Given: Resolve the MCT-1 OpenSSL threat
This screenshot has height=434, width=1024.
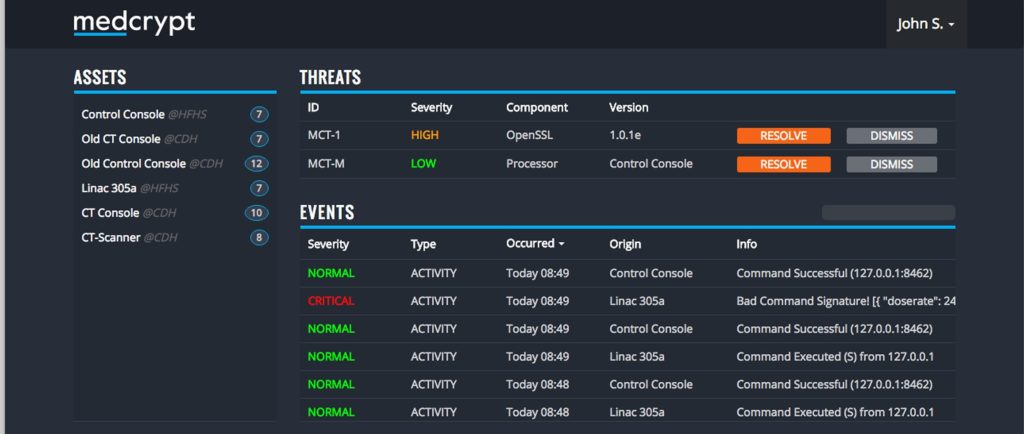Looking at the screenshot, I should click(784, 136).
